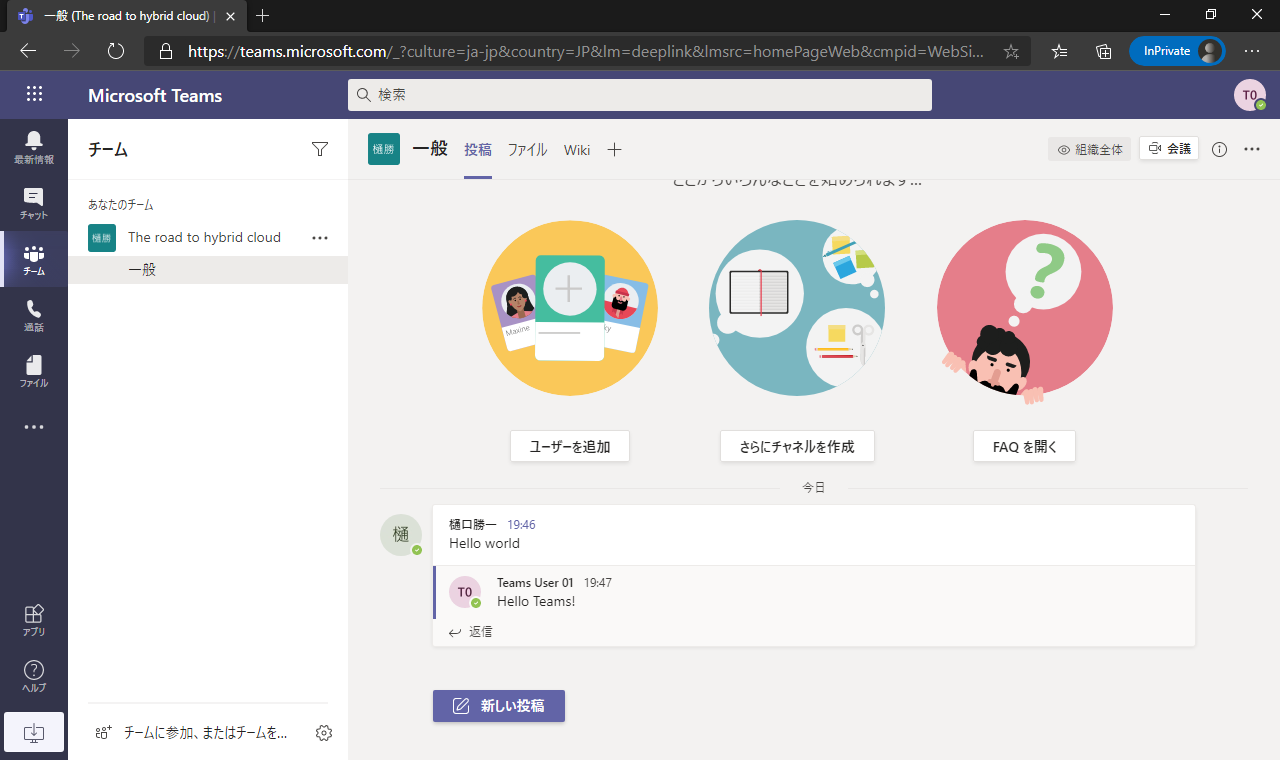The width and height of the screenshot is (1280, 760).
Task: Click チームに参加、またはチームを作成 link
Action: 191,733
